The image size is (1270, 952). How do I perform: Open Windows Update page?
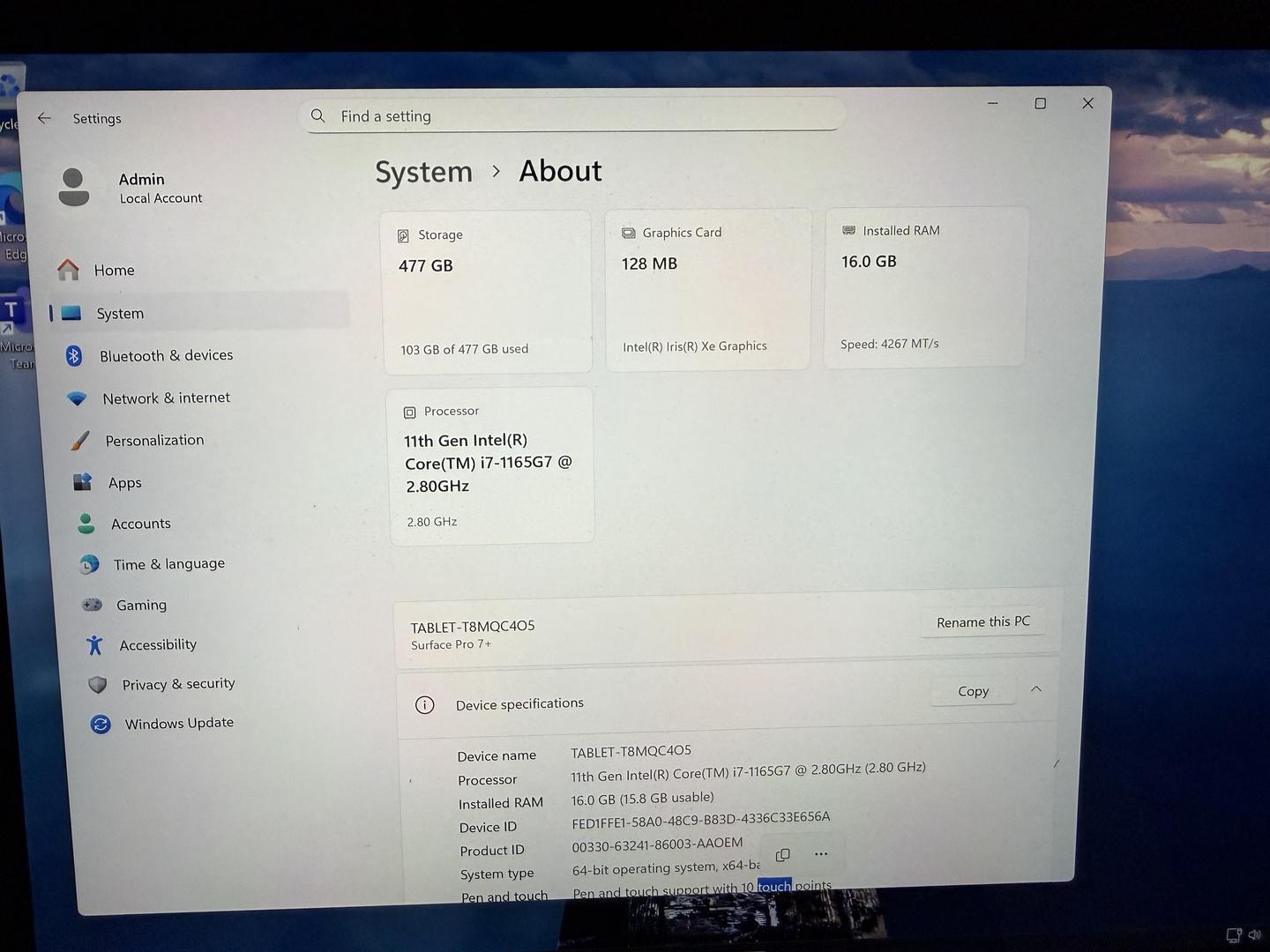[x=179, y=723]
